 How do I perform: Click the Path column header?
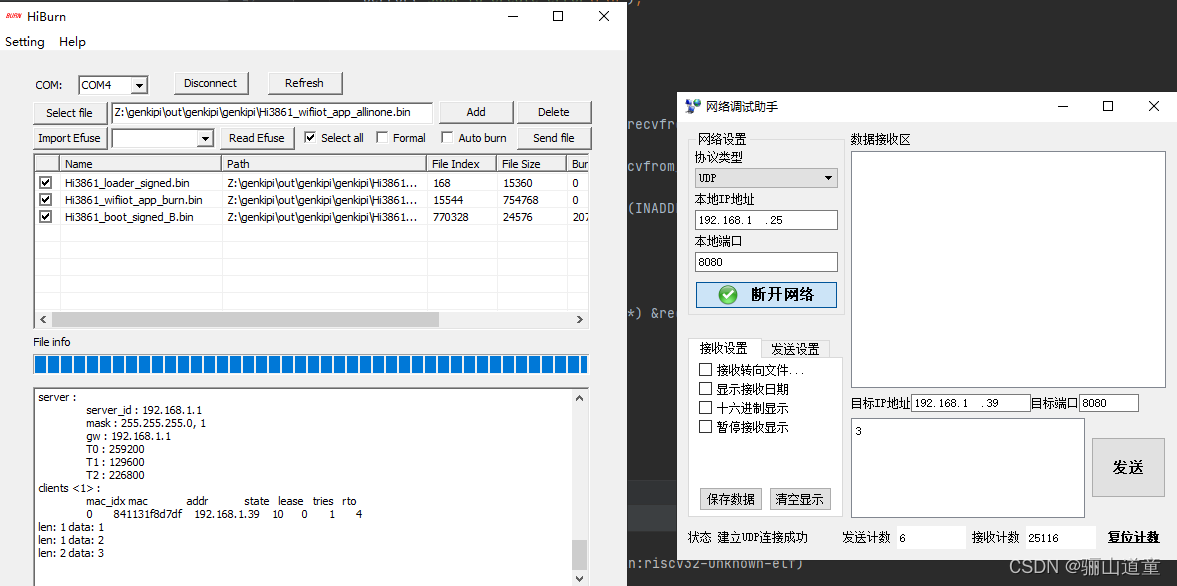click(324, 164)
